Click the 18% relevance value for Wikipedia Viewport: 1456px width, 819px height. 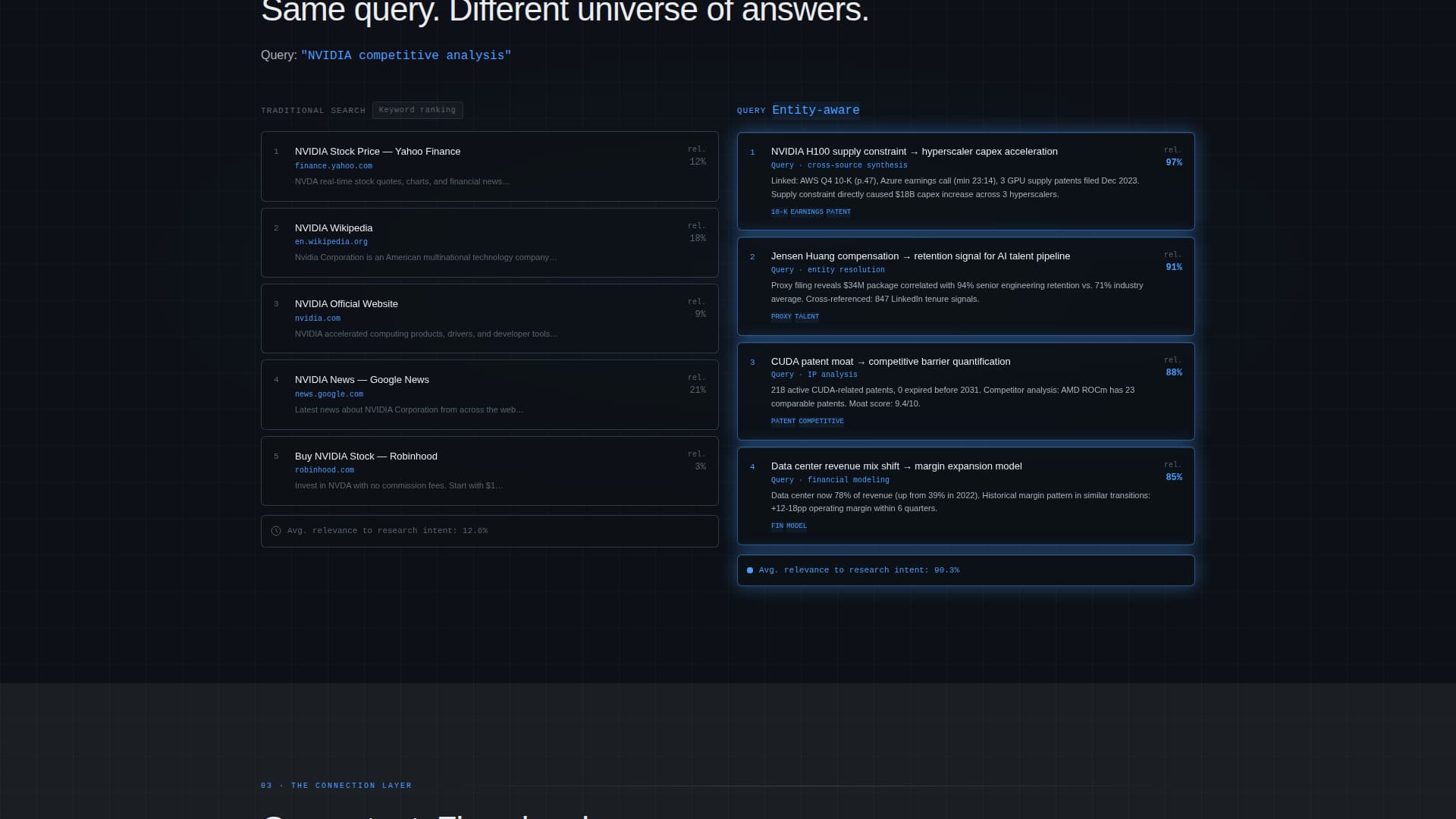(x=698, y=239)
